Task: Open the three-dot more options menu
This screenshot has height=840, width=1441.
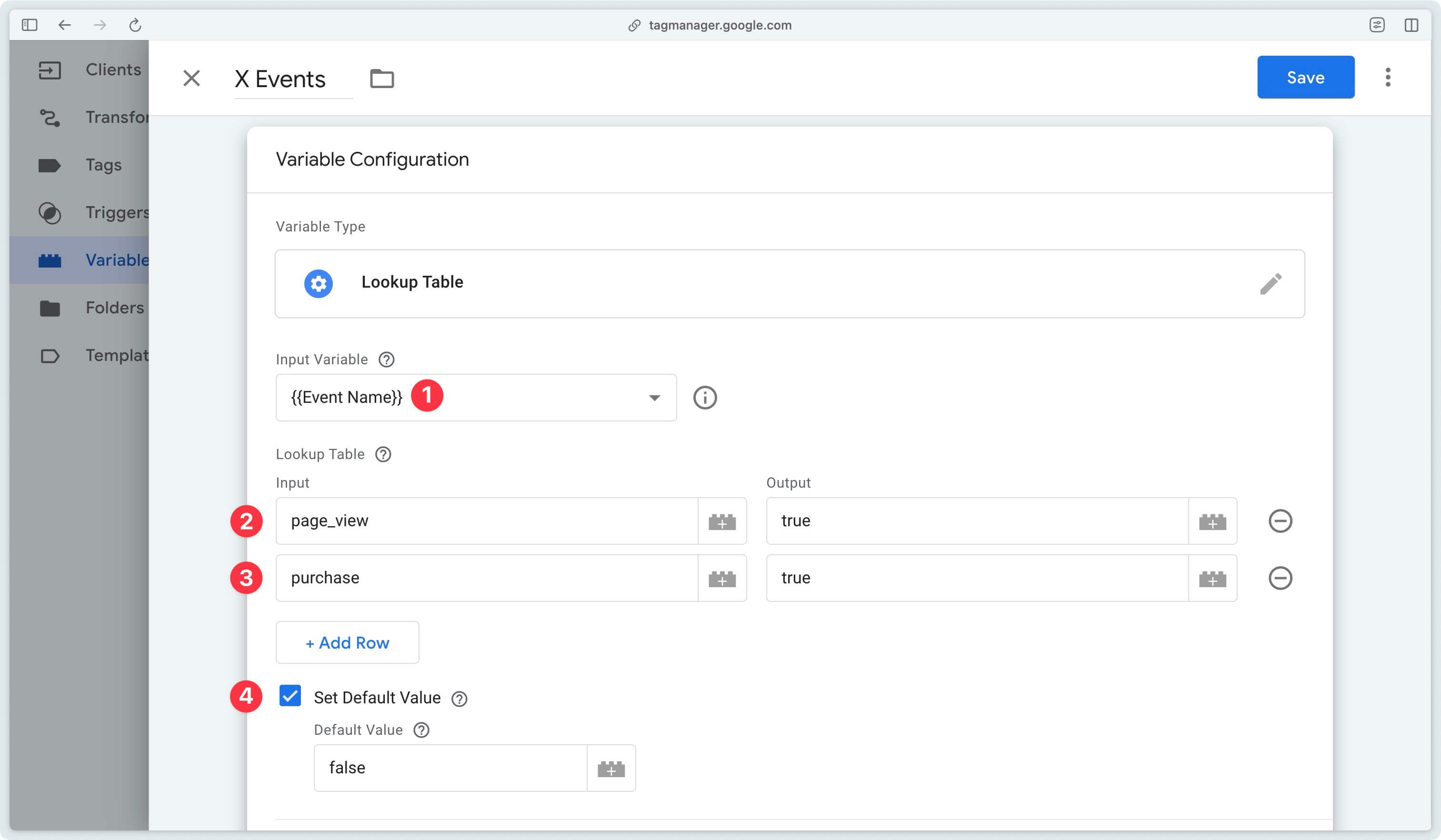Action: click(1388, 77)
